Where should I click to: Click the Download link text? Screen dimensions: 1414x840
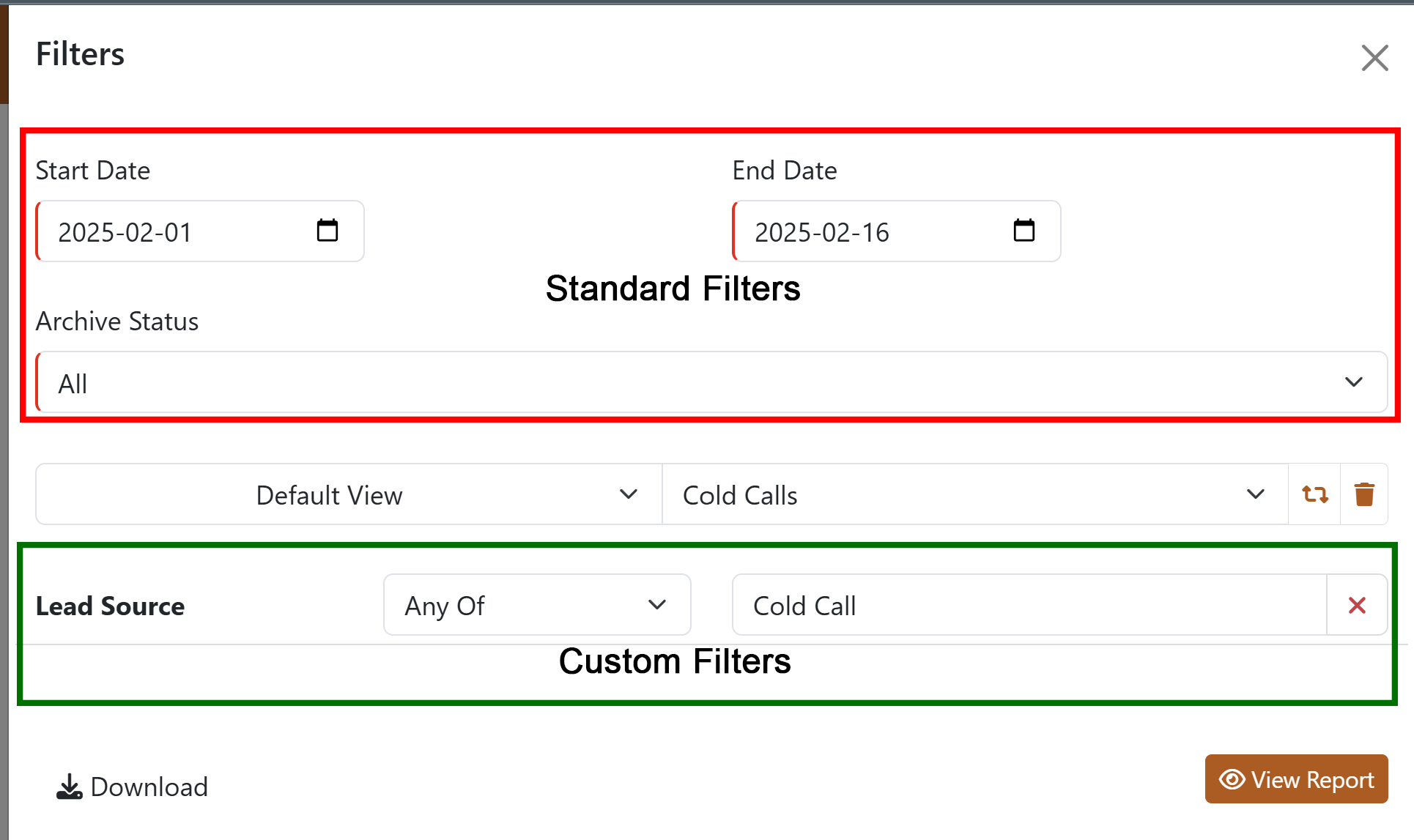pyautogui.click(x=149, y=787)
